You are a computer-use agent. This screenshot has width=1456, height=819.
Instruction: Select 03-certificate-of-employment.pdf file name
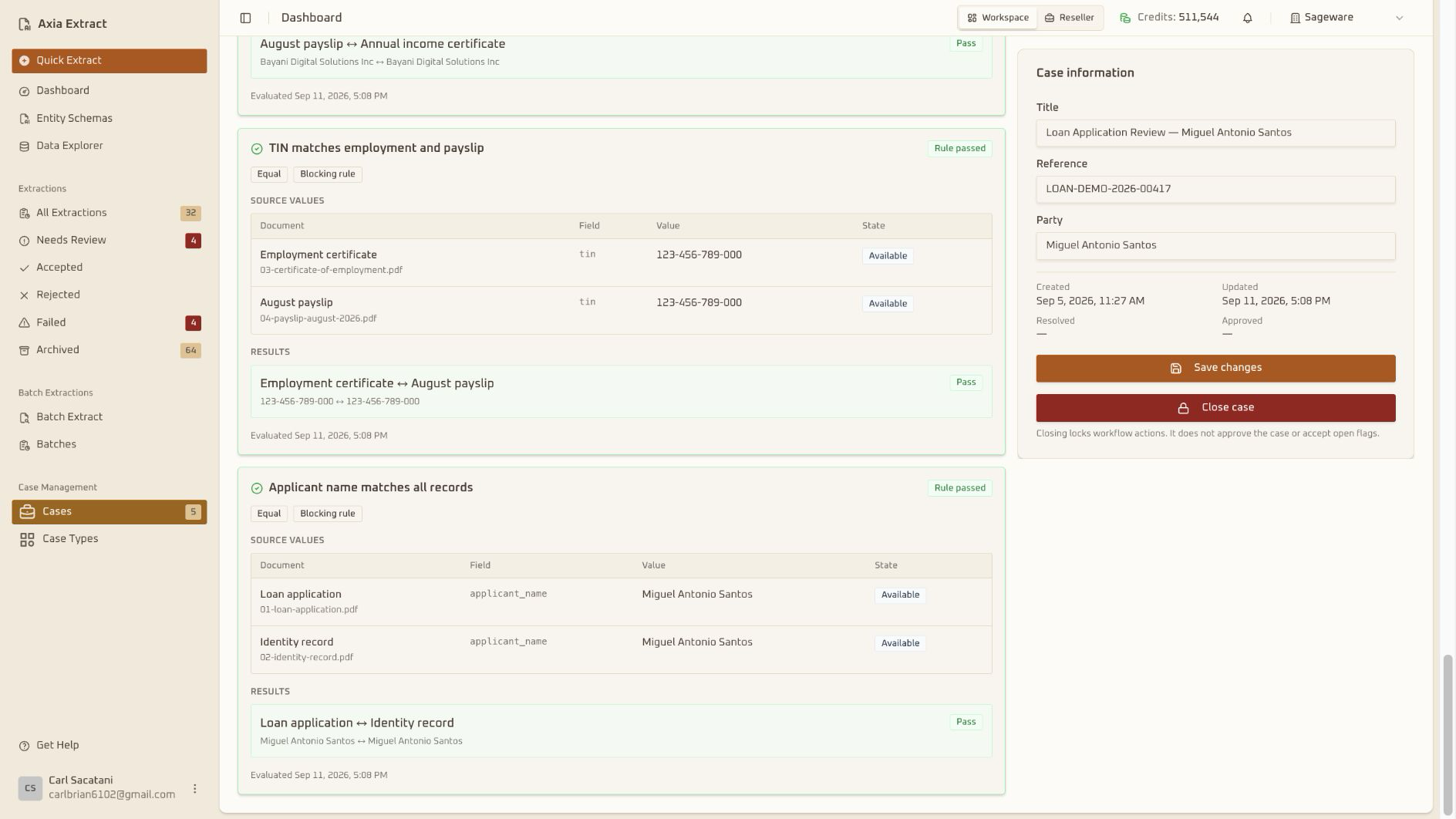point(331,271)
